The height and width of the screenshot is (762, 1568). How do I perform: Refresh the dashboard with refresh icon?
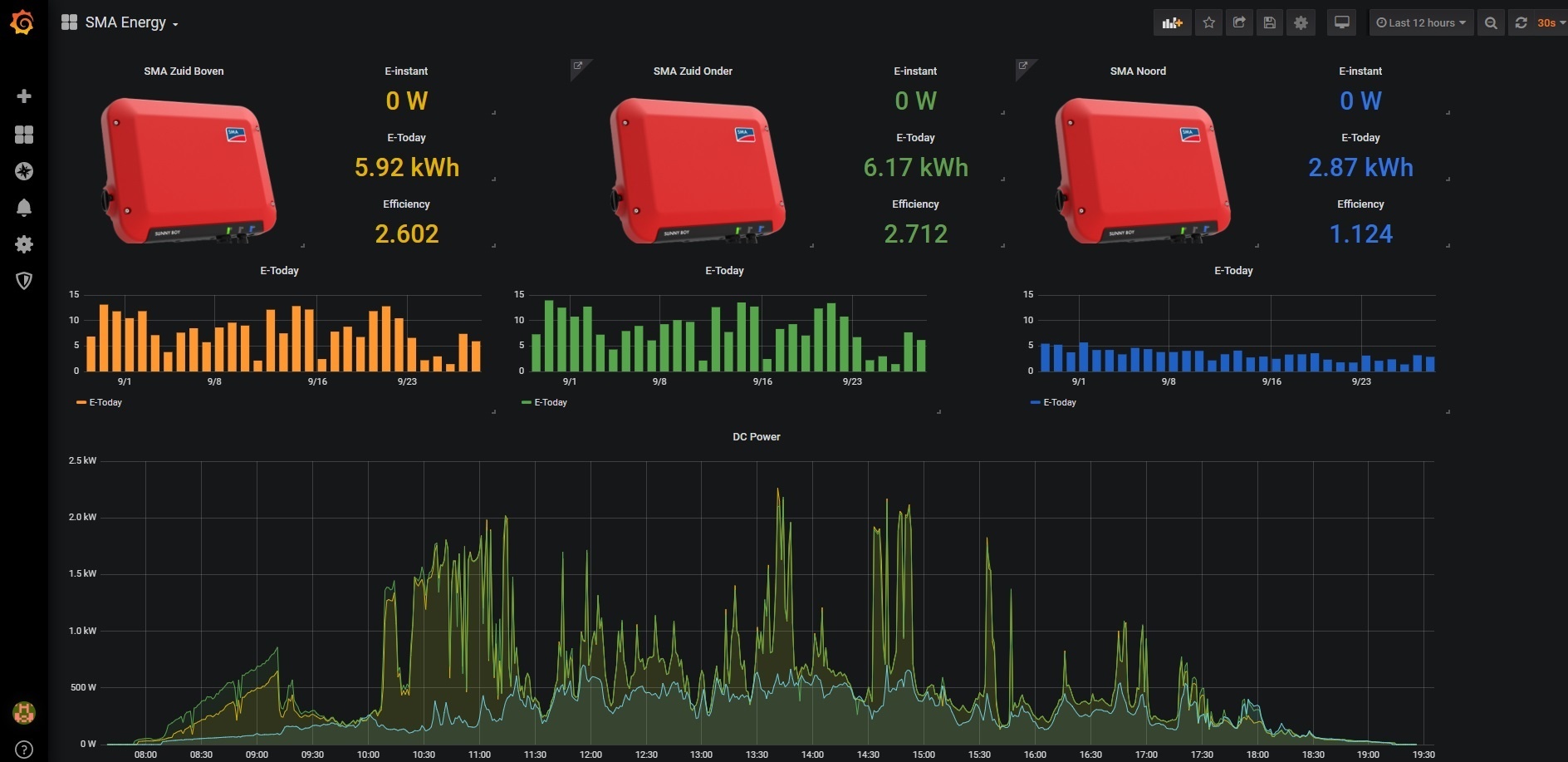(1521, 22)
